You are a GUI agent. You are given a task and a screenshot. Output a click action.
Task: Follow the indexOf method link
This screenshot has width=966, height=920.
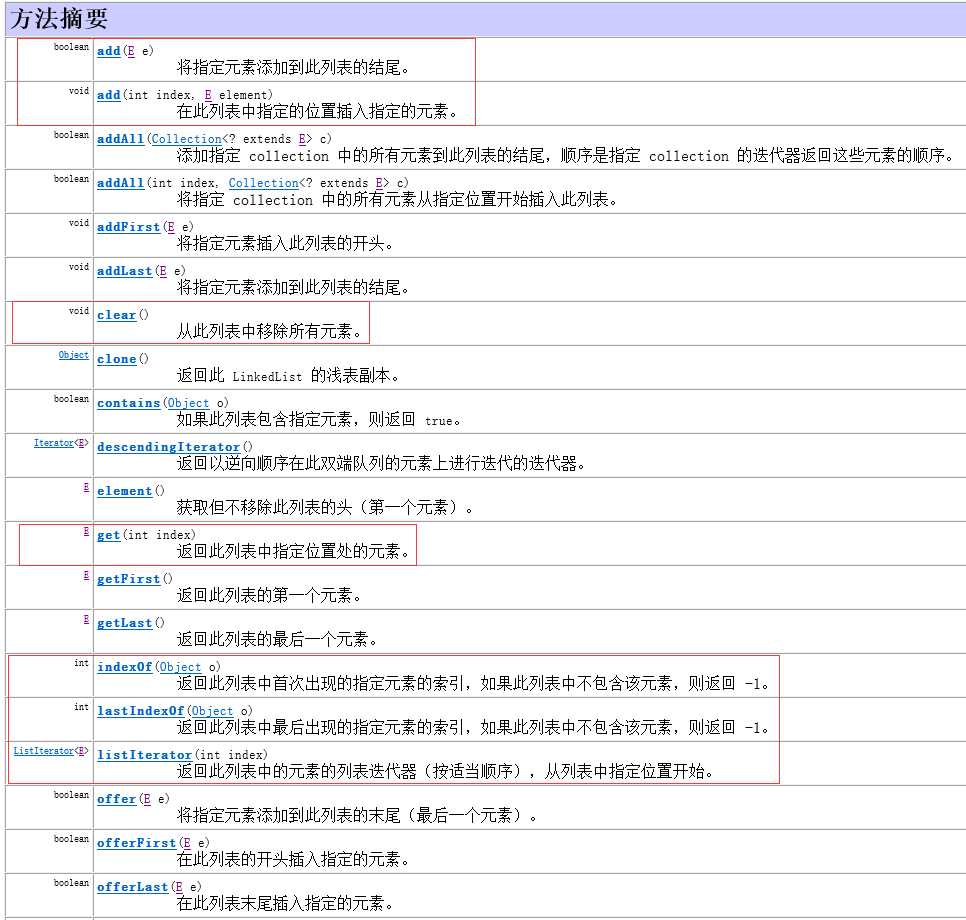124,667
